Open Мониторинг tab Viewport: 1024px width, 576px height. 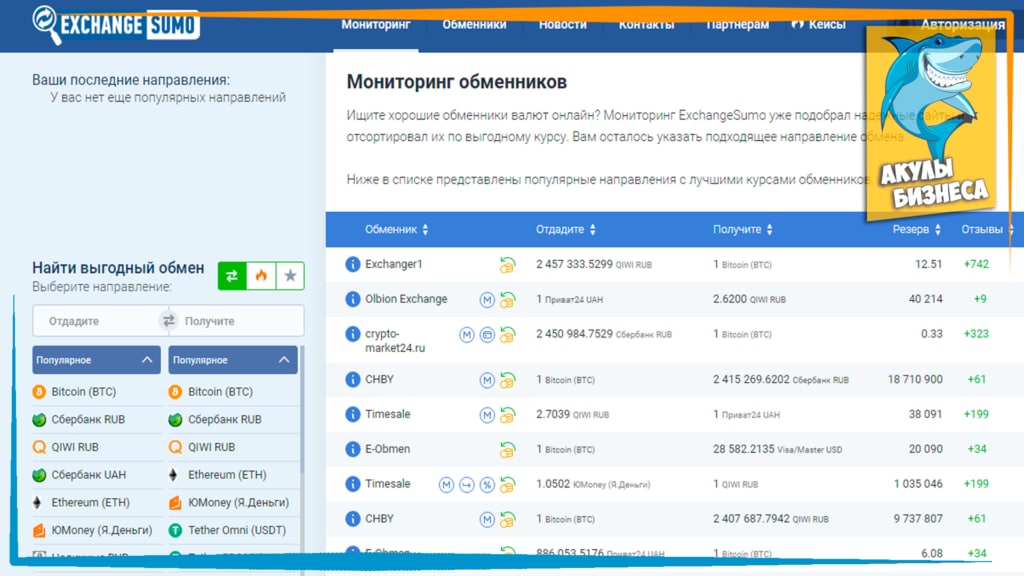tap(376, 25)
